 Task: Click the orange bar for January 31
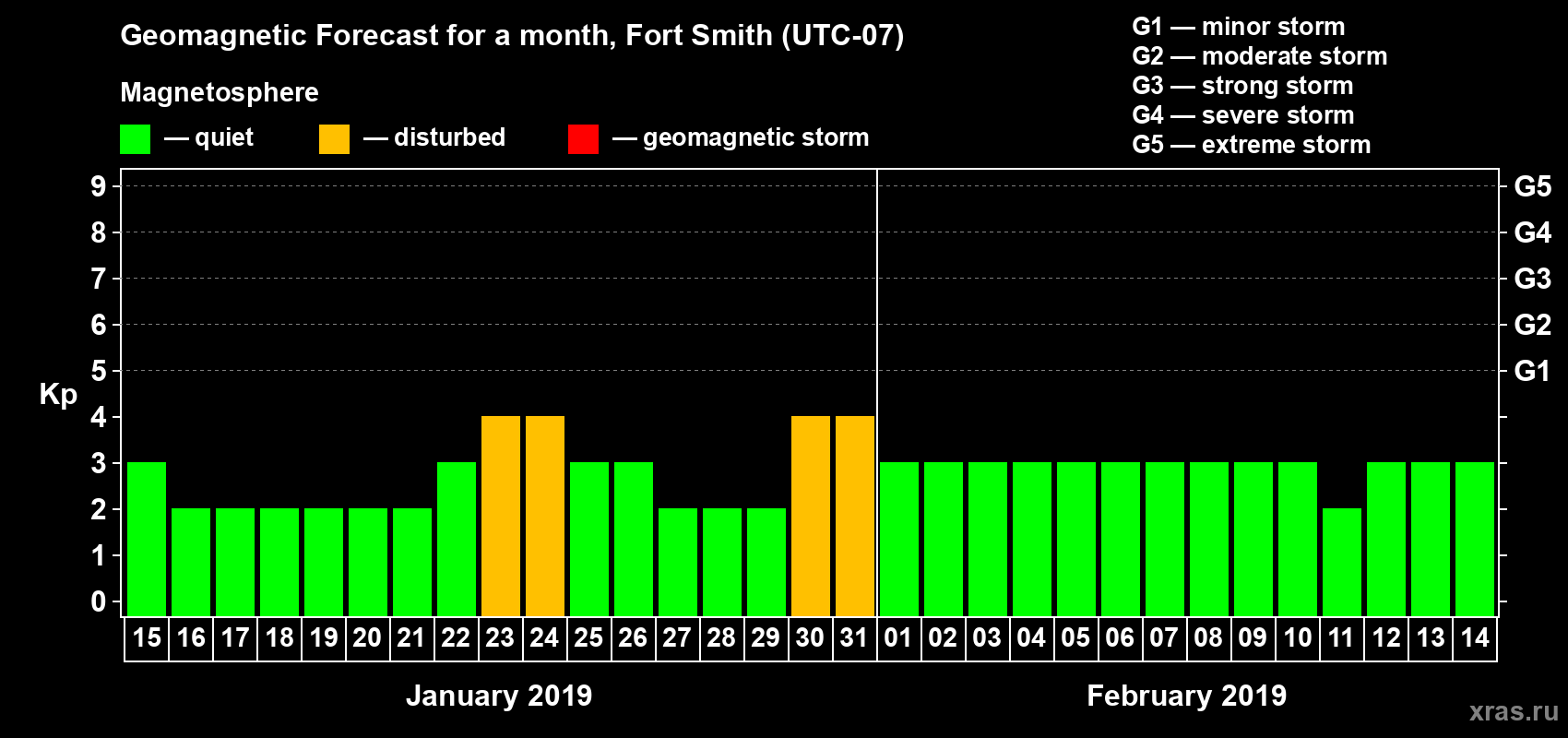coord(855,516)
